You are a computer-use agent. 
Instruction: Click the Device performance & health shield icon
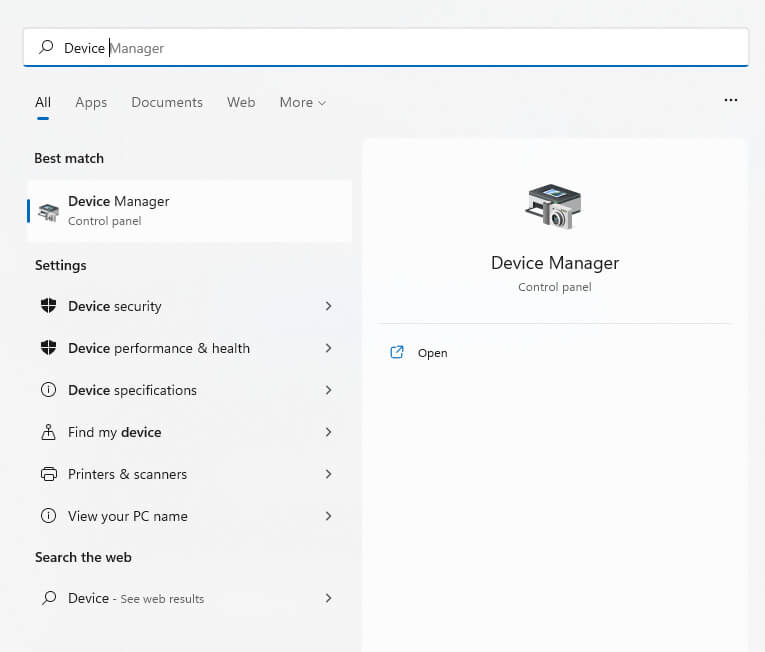tap(48, 348)
